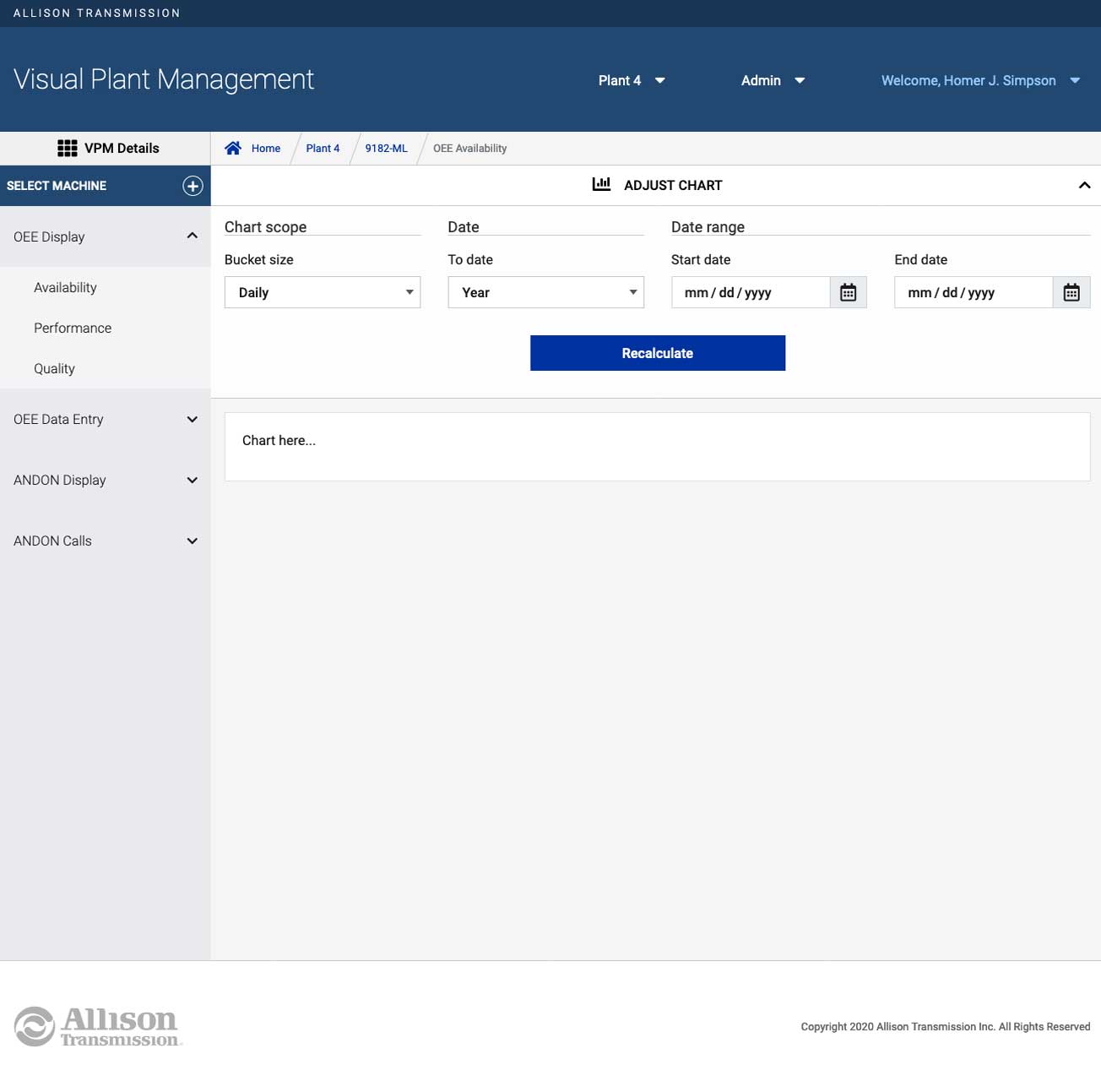Click the 'Chart here...' placeholder text
Screen dimensions: 1101x1092
point(279,440)
